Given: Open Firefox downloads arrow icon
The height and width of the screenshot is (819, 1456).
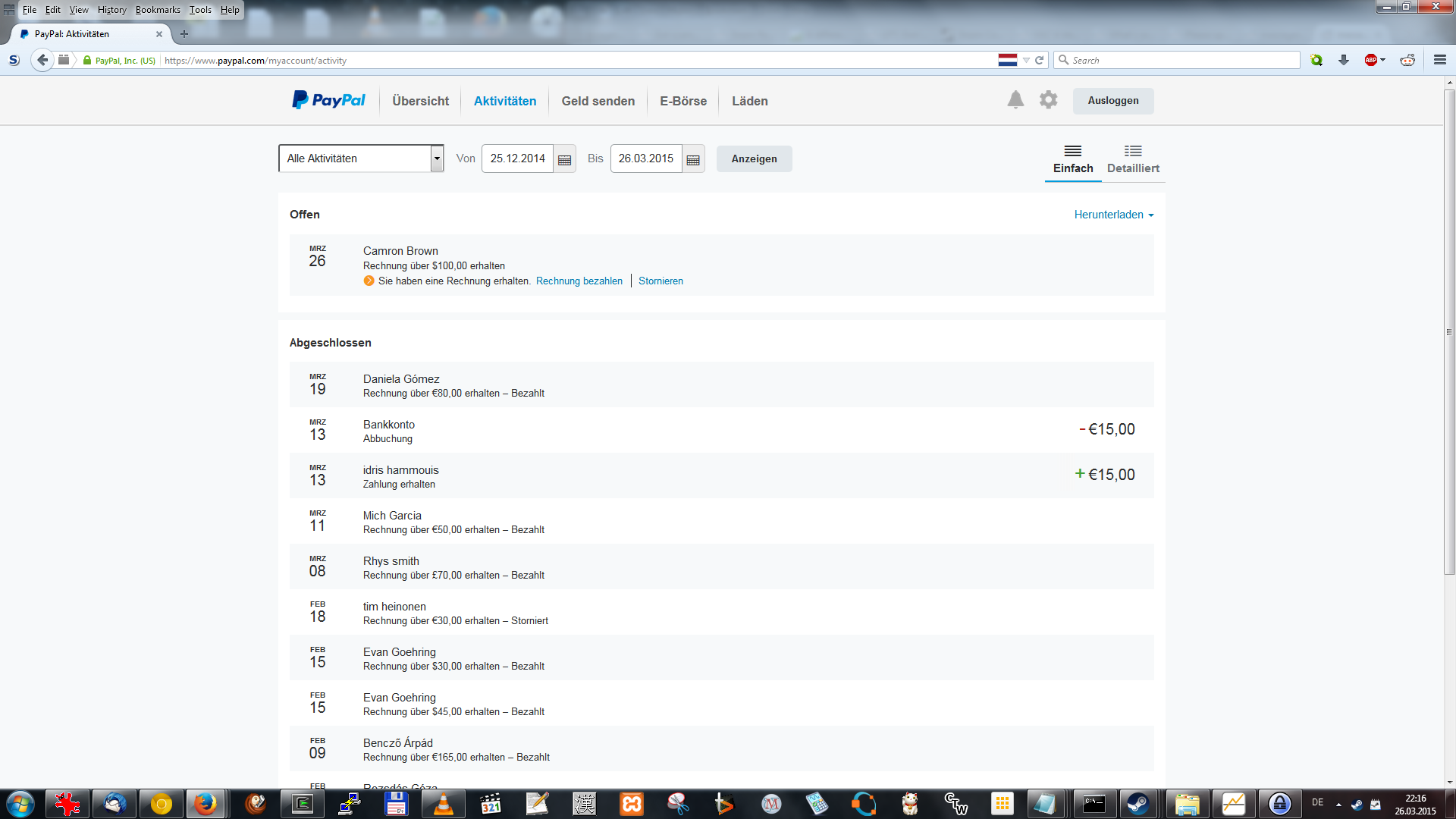Looking at the screenshot, I should (x=1344, y=60).
